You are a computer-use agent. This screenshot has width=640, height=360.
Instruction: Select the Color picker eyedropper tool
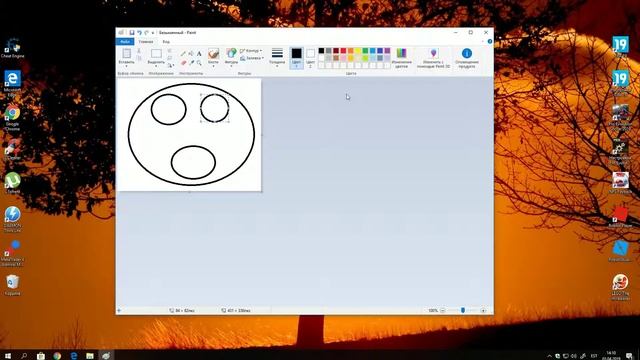click(x=191, y=63)
